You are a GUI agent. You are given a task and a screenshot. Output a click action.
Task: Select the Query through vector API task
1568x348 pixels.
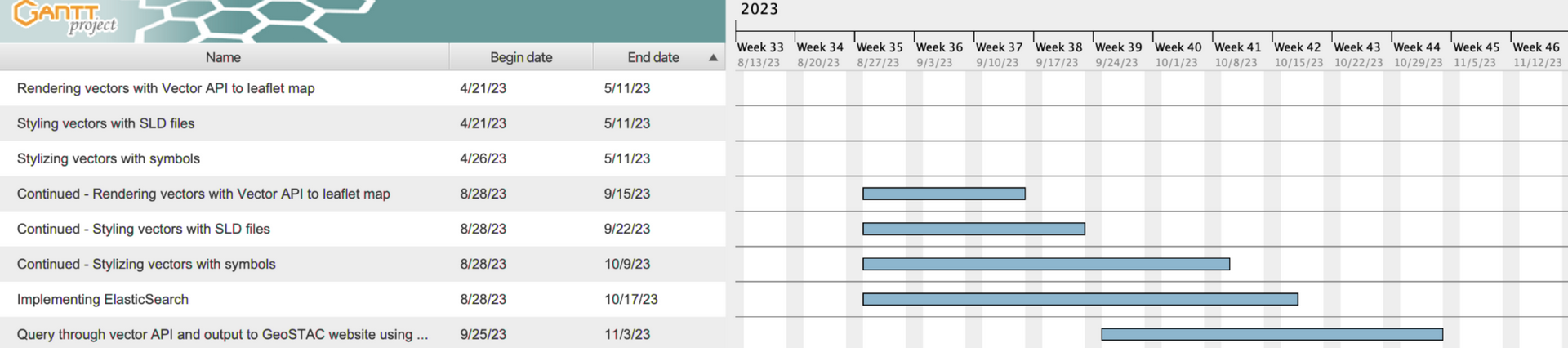363,333
